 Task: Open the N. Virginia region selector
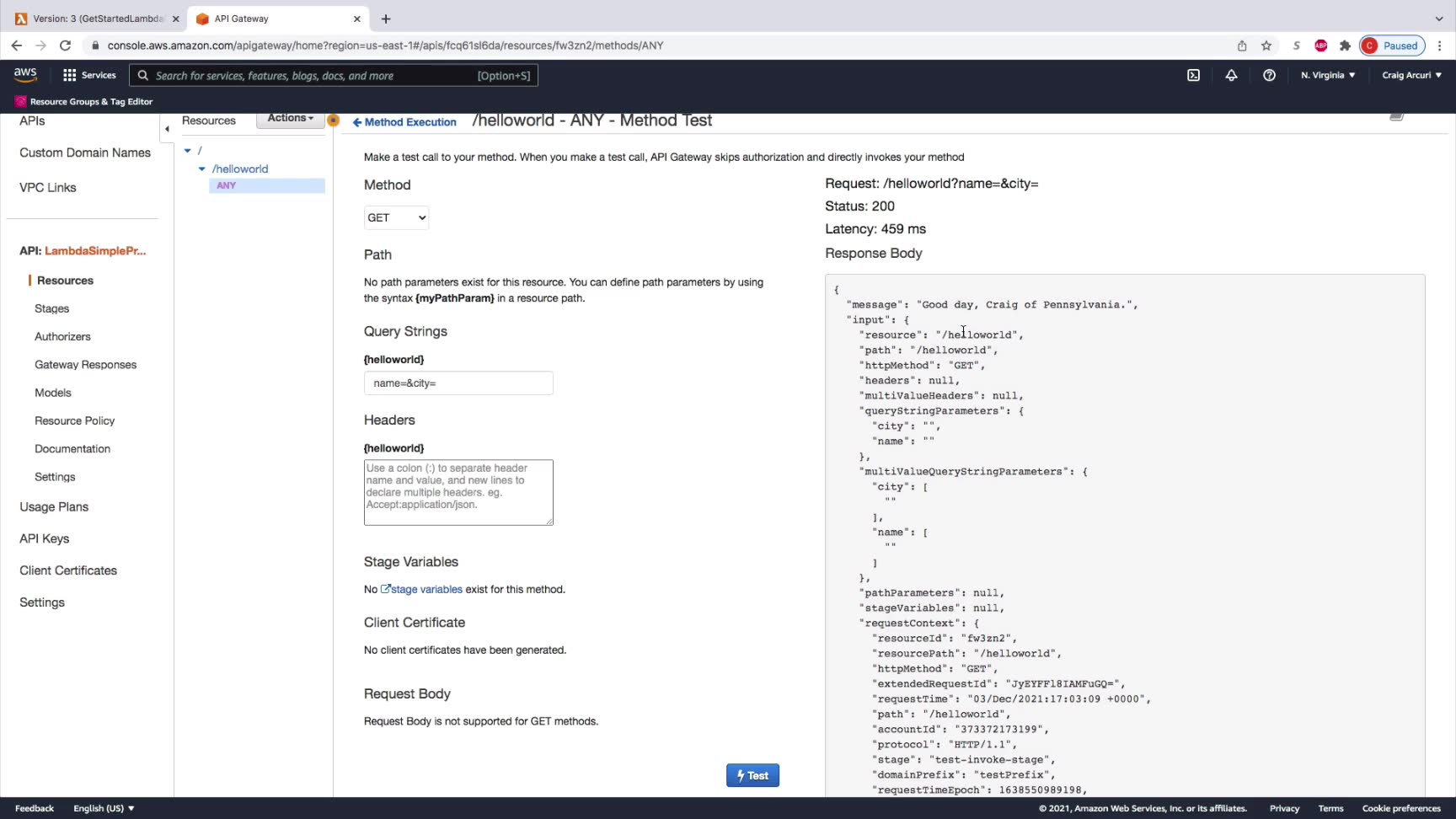click(x=1328, y=75)
